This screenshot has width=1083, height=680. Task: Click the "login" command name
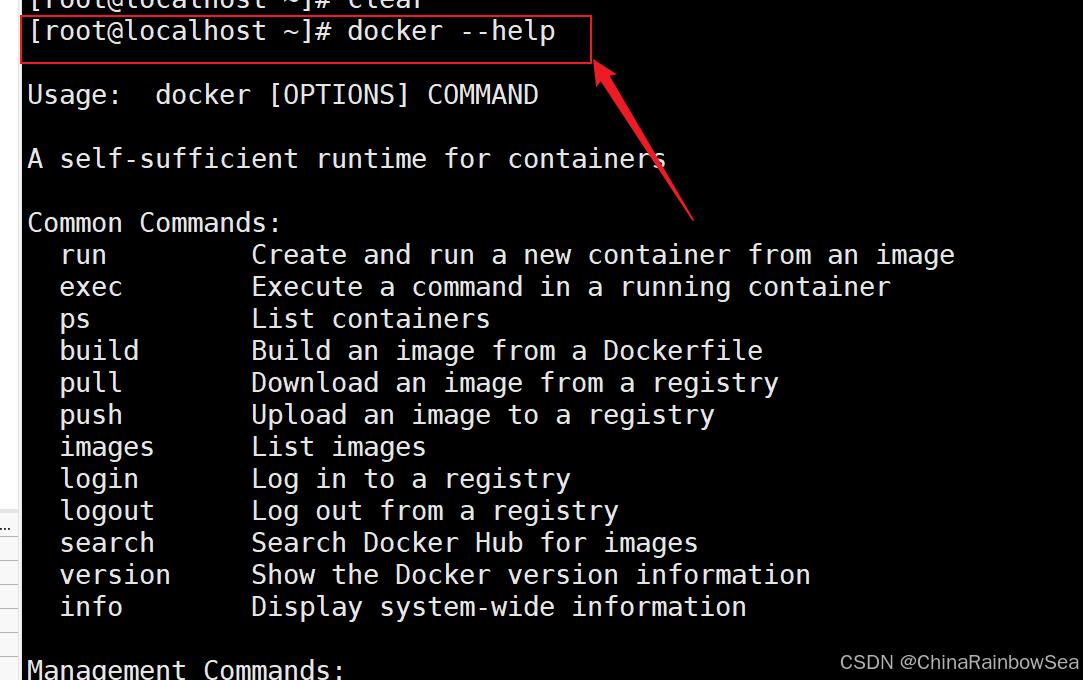(x=99, y=479)
